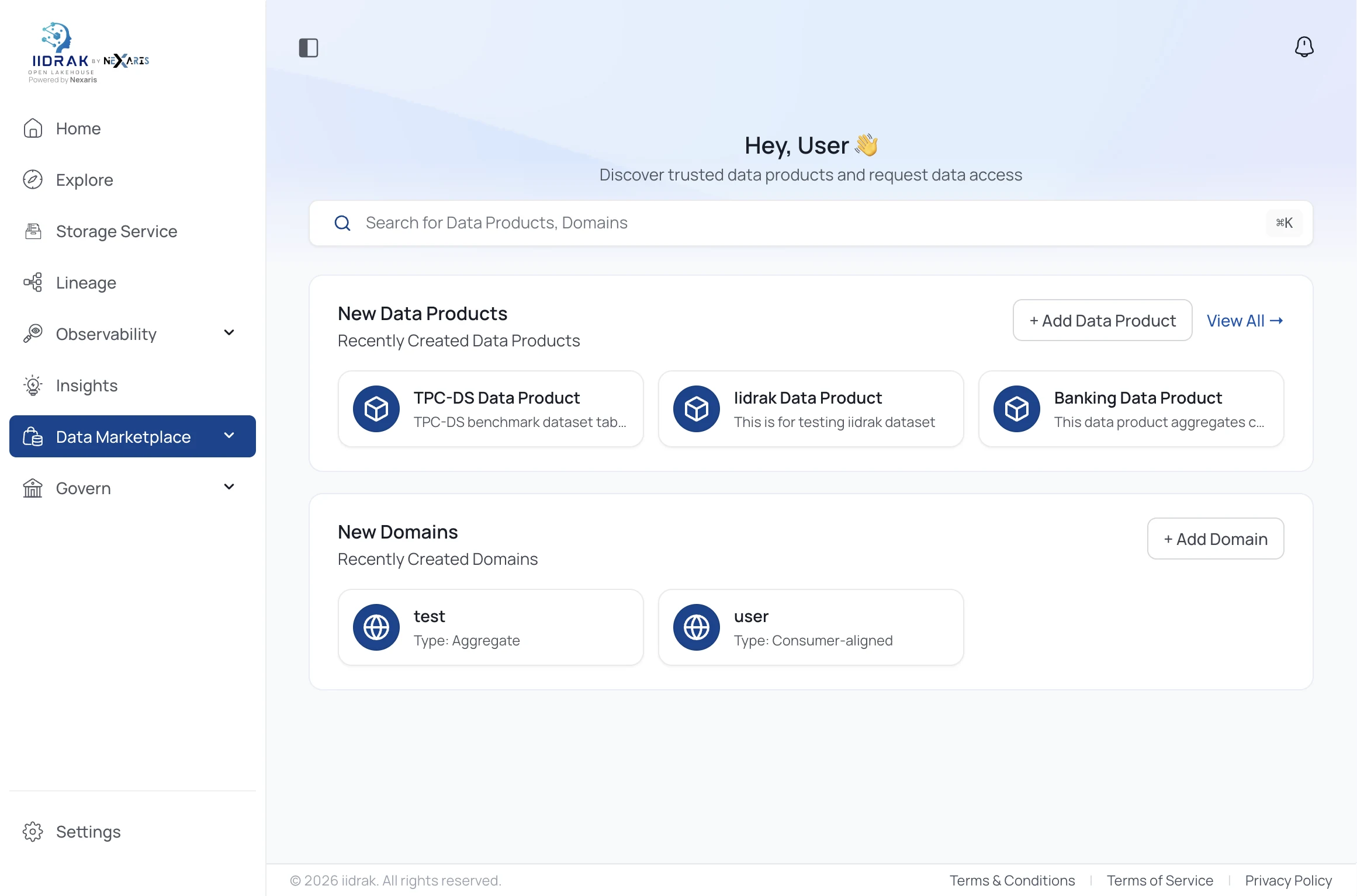
Task: Click the Insights lightbulb icon
Action: (33, 386)
